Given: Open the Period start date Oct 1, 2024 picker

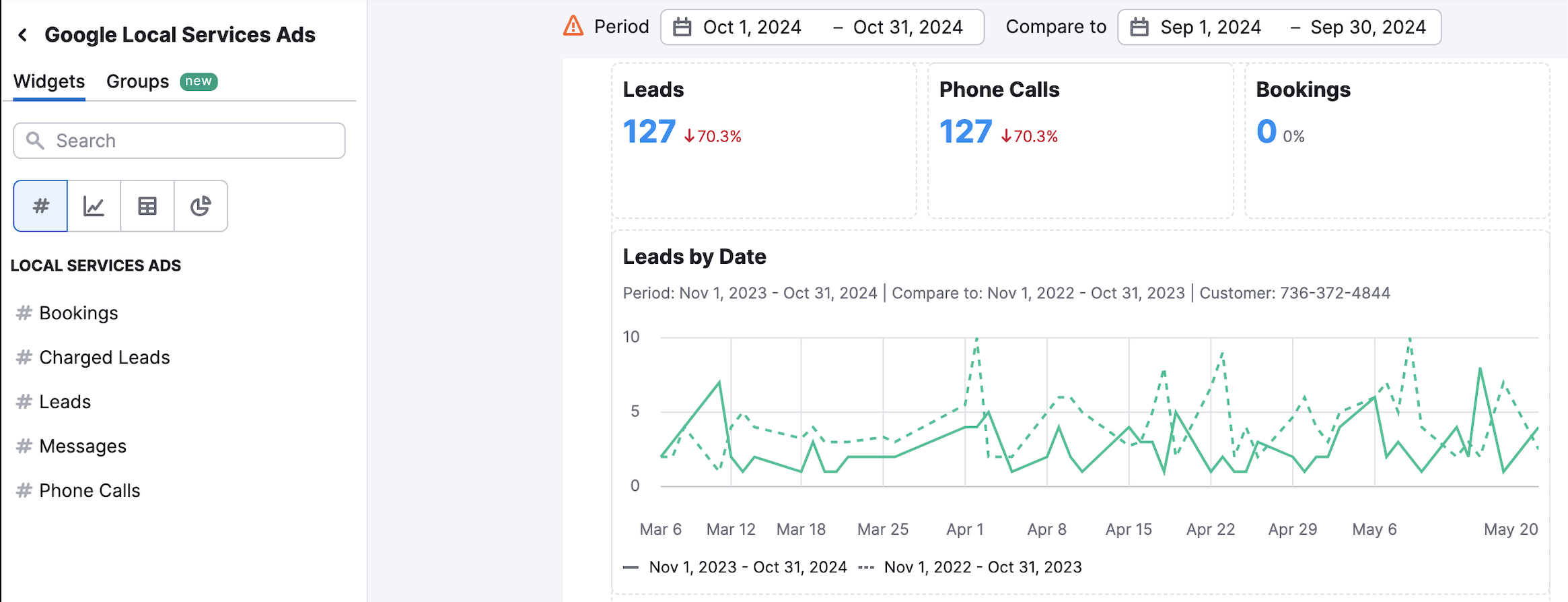Looking at the screenshot, I should tap(752, 26).
